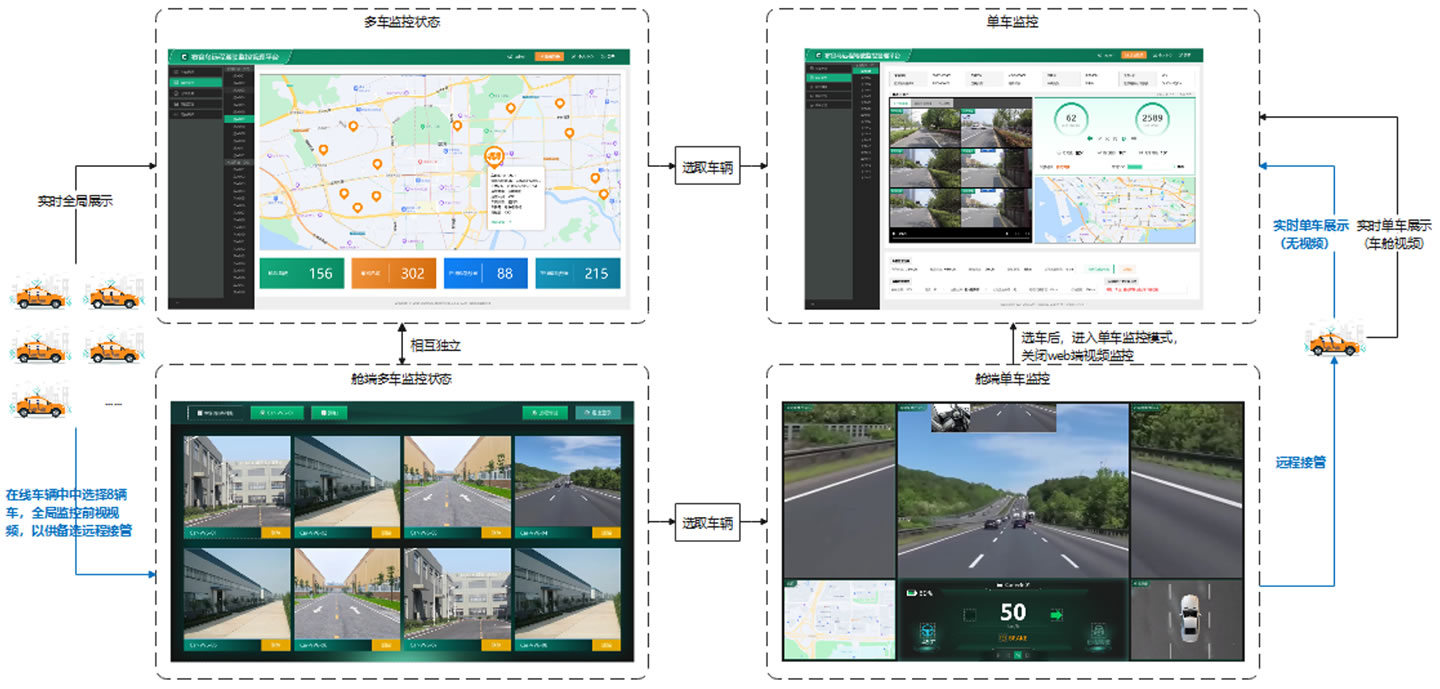
Task: Open the first tab above the camera video grid
Action: click(901, 103)
